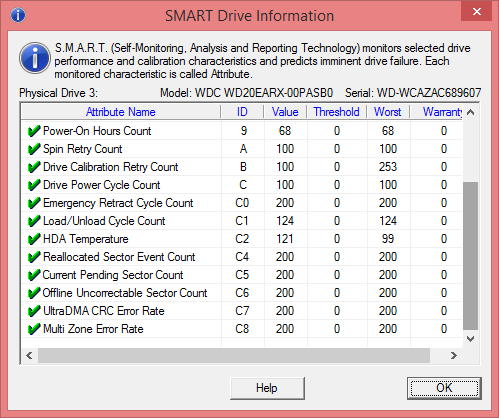Click checkmark icon for HDA Temperature
This screenshot has height=418, width=499.
pyautogui.click(x=34, y=239)
